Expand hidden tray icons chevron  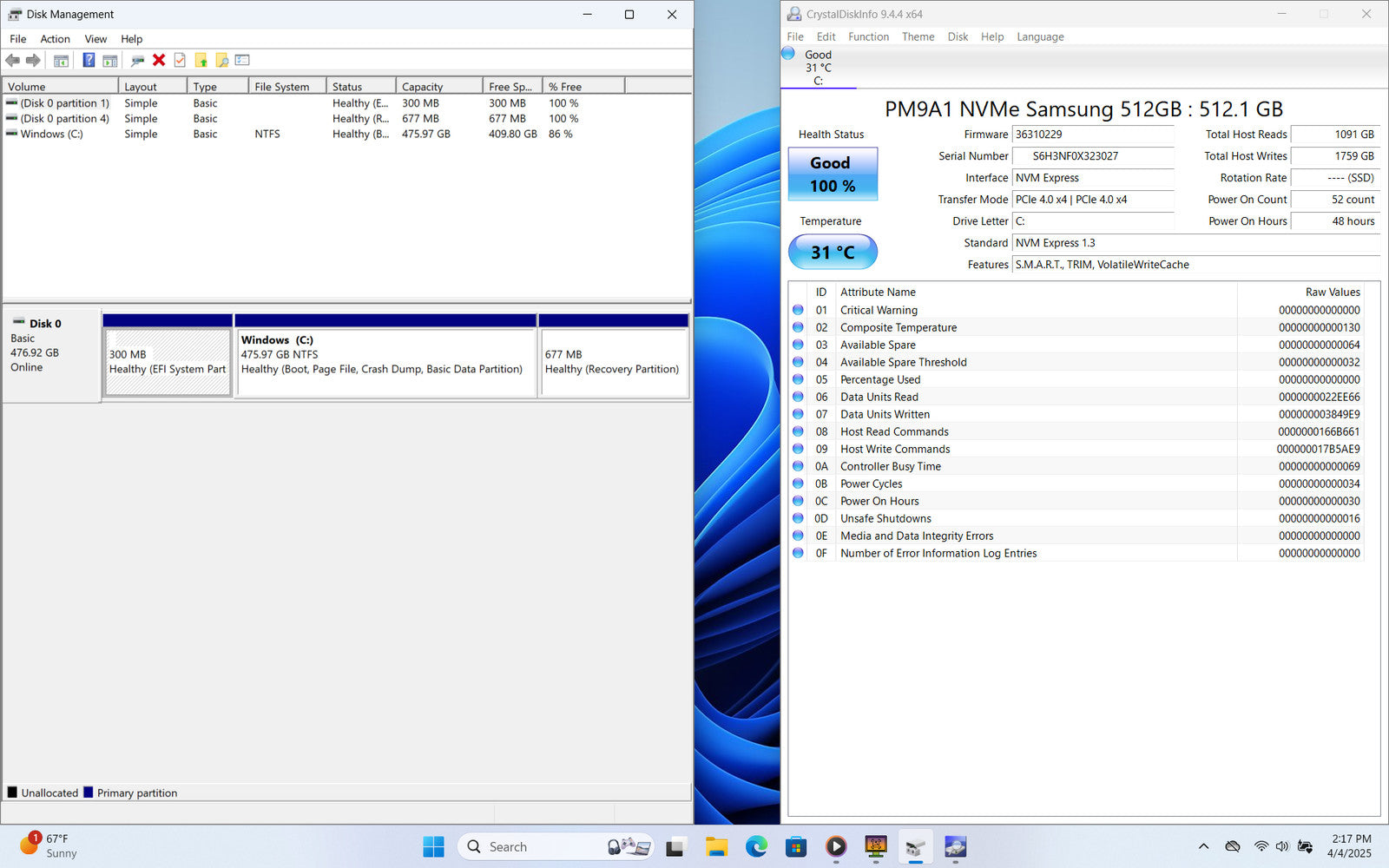(1203, 846)
